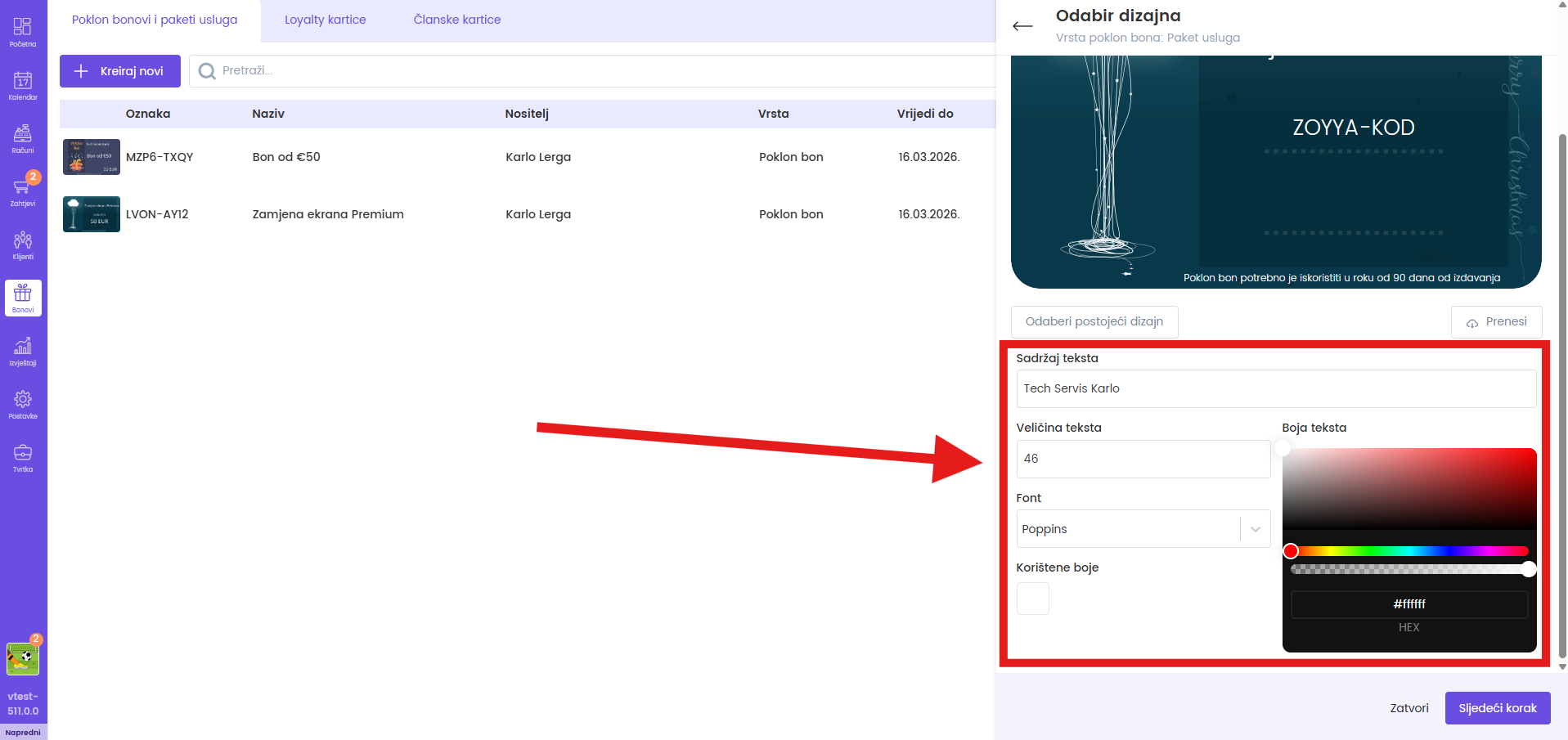Select the white swatch under Korištene boje

[1032, 599]
